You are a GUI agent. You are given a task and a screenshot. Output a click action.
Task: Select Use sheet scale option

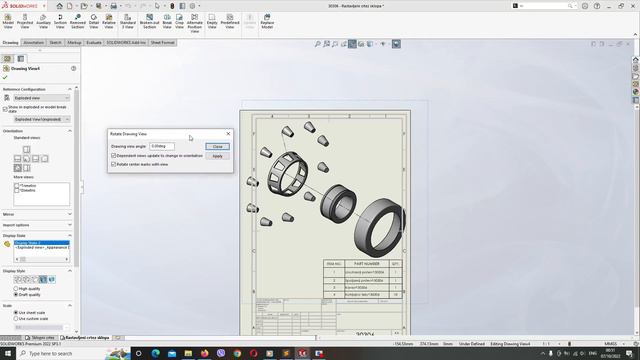[16, 313]
